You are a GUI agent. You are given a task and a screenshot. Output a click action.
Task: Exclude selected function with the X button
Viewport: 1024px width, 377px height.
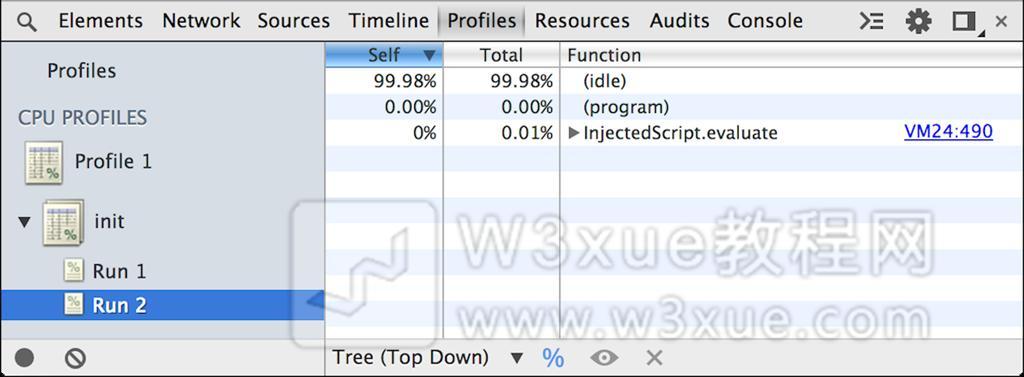pos(654,357)
